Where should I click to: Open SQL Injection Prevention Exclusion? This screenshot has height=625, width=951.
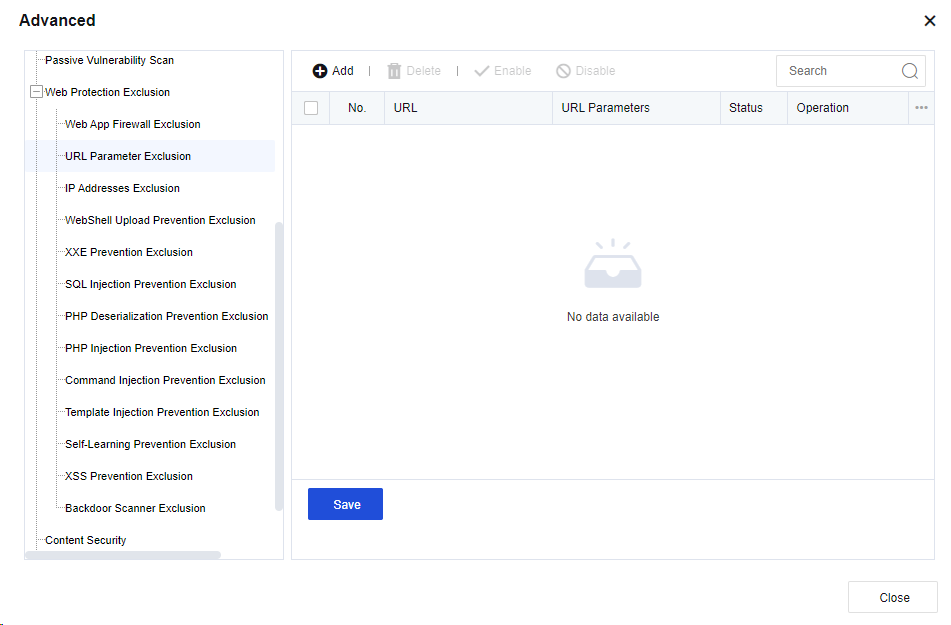(x=150, y=284)
